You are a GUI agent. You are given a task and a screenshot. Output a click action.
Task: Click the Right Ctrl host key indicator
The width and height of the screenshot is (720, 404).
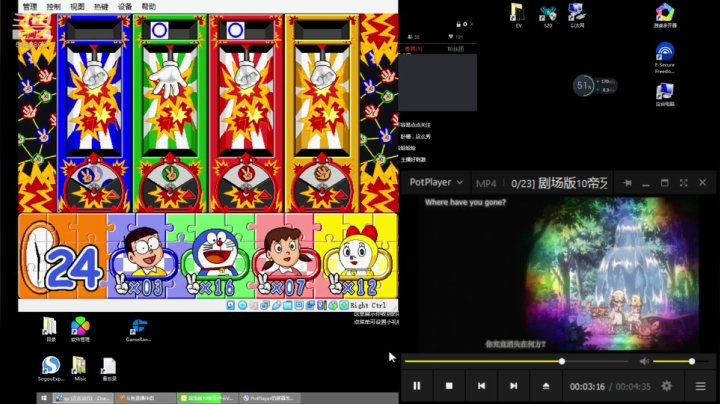[x=368, y=305]
